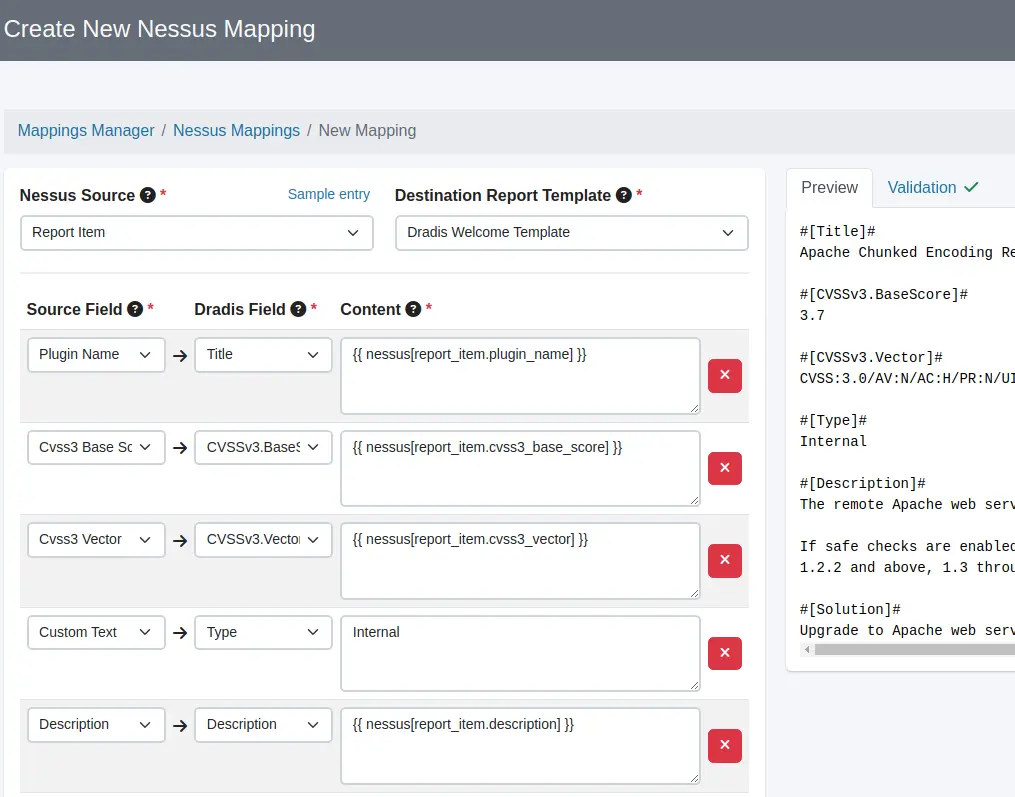The height and width of the screenshot is (797, 1015).
Task: Click the #[Description]# line in preview
Action: (x=863, y=483)
